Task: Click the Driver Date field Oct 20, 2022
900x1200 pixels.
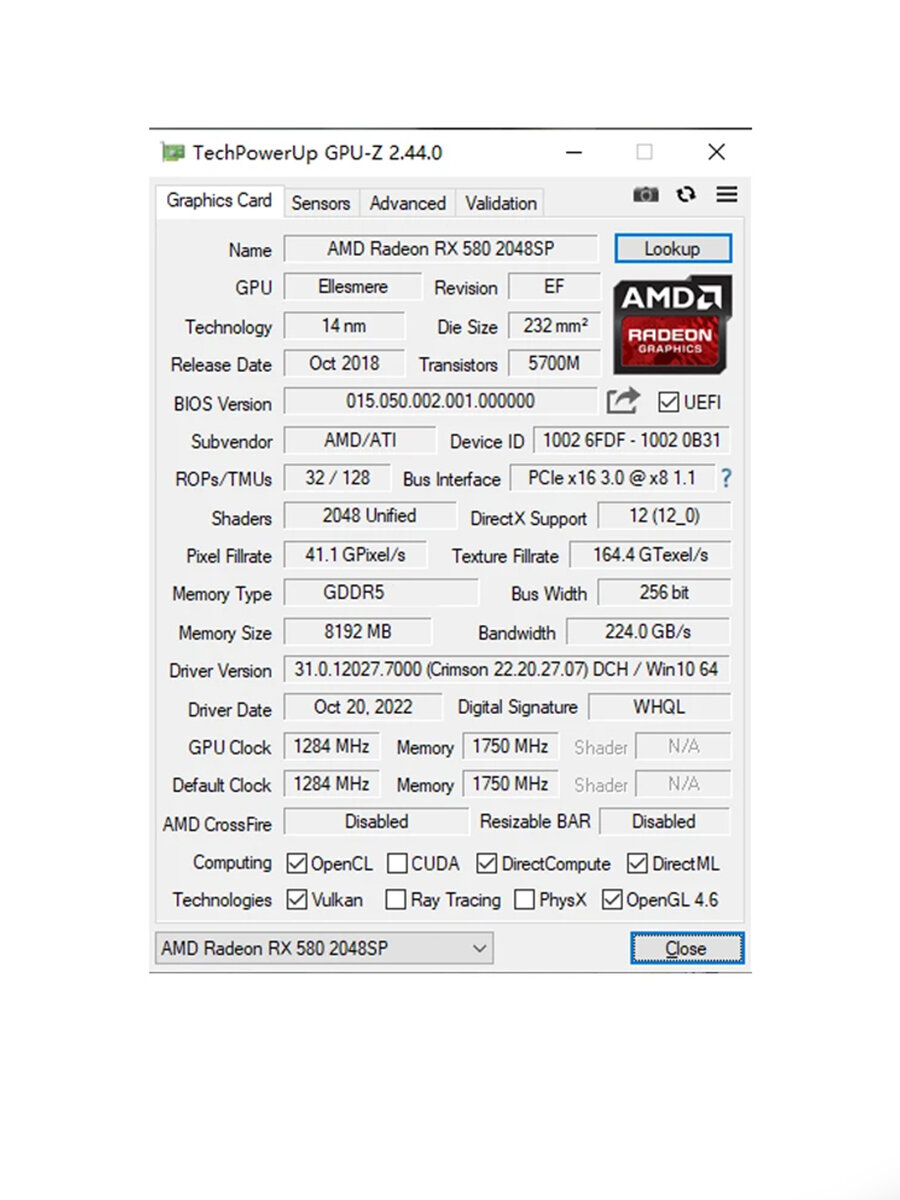Action: 362,708
